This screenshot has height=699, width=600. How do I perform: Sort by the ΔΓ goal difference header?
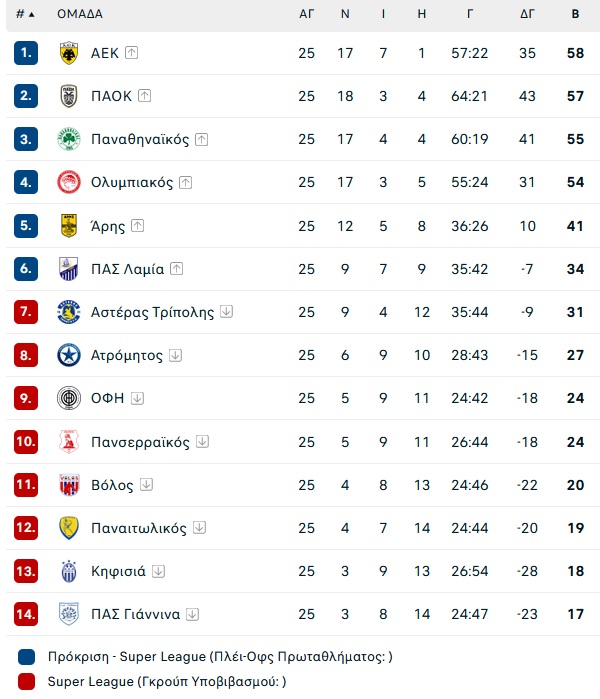click(527, 14)
